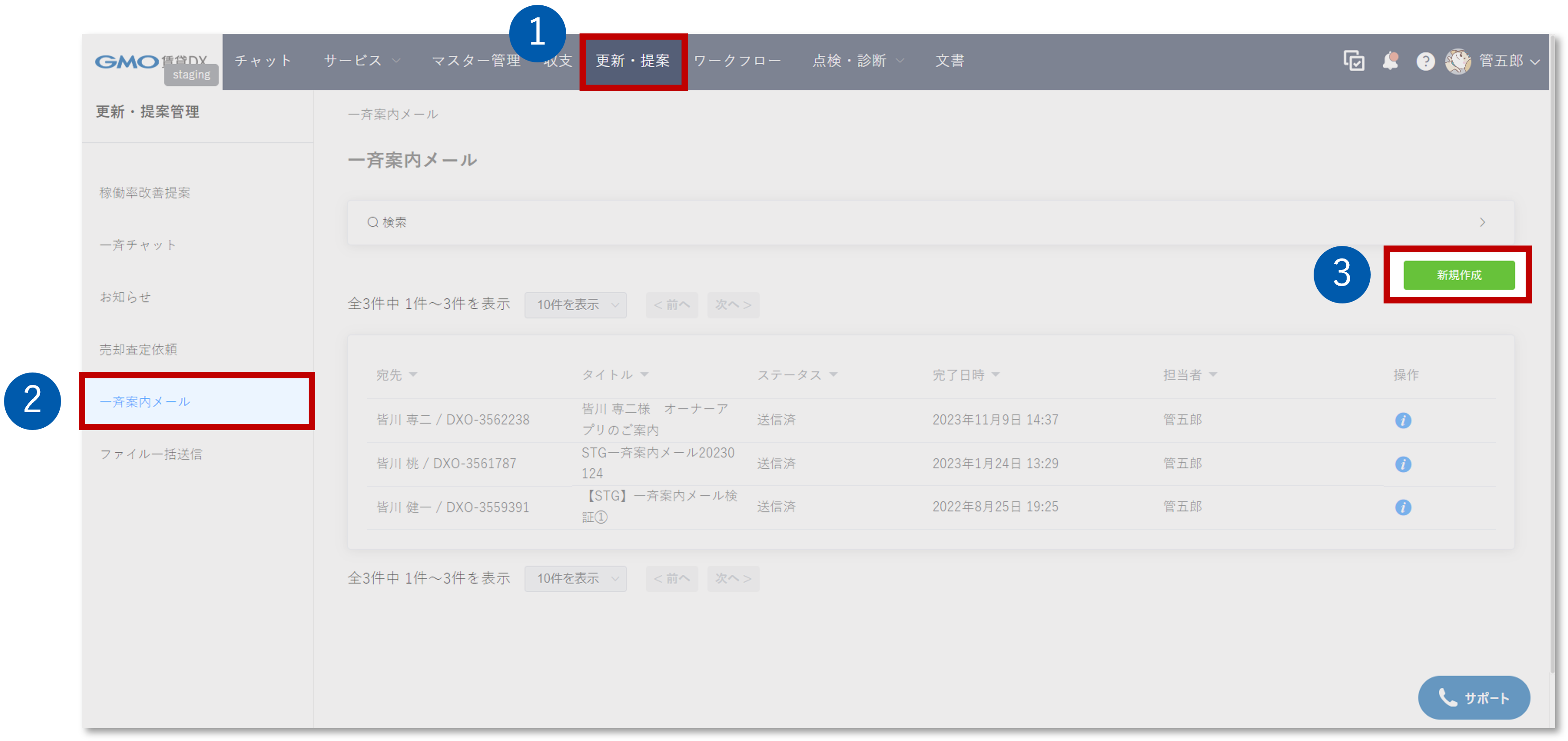1568x741 pixels.
Task: Open info icon for 皆川 桃 row
Action: 1403,464
